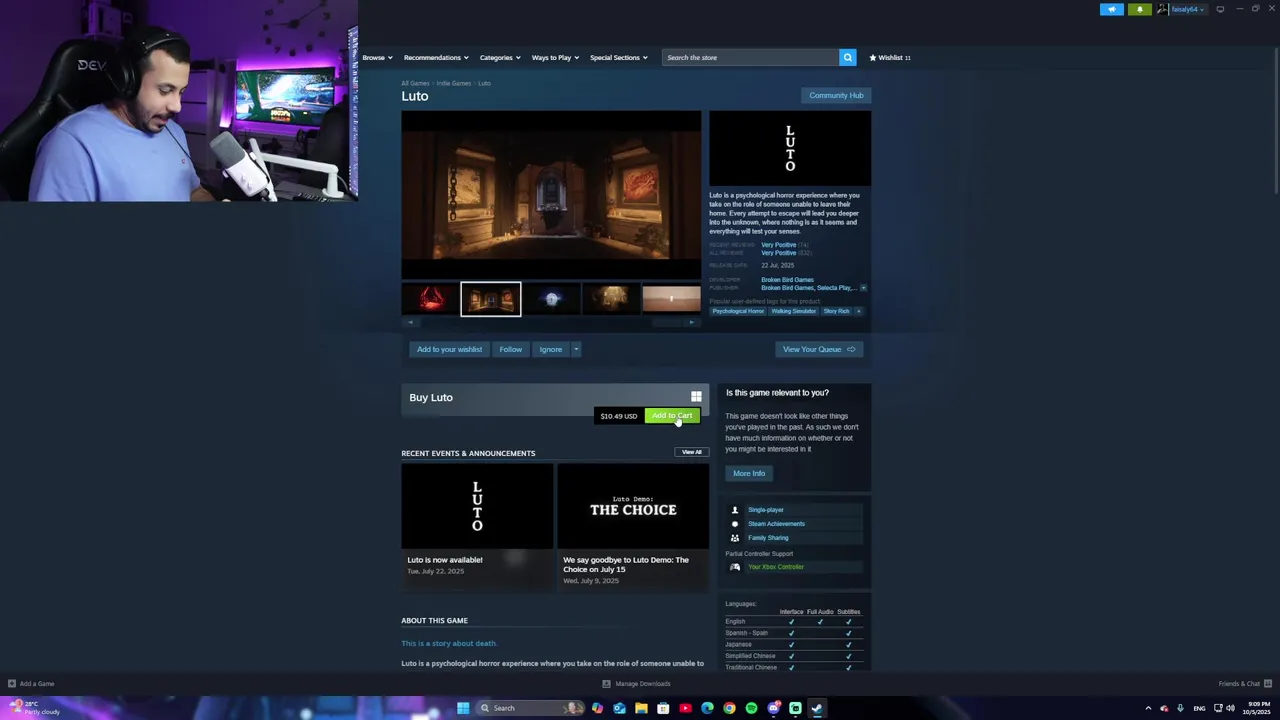This screenshot has height=720, width=1280.
Task: Click the All Games breadcrumb
Action: pos(415,83)
